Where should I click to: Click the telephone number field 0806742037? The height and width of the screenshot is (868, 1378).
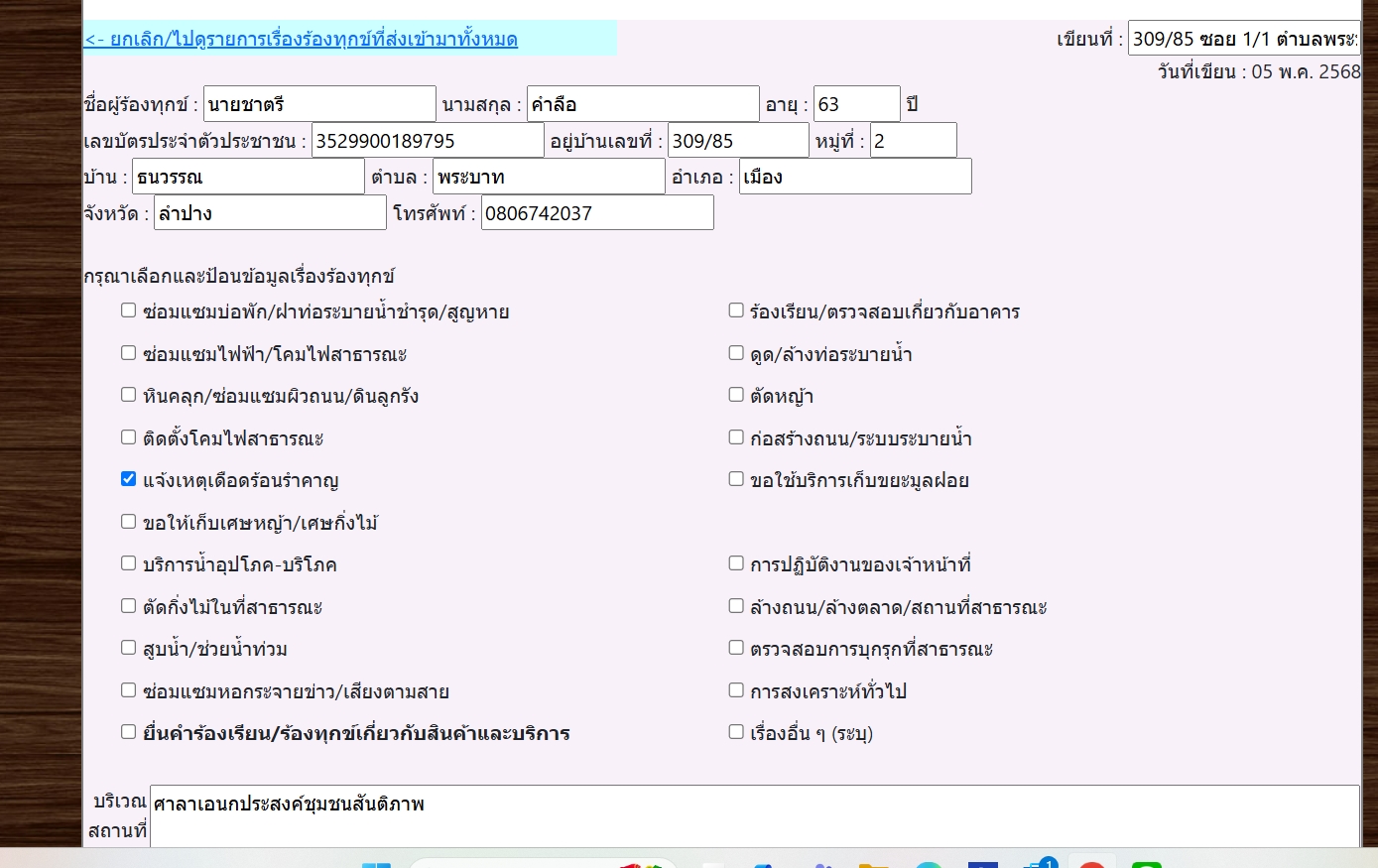596,213
